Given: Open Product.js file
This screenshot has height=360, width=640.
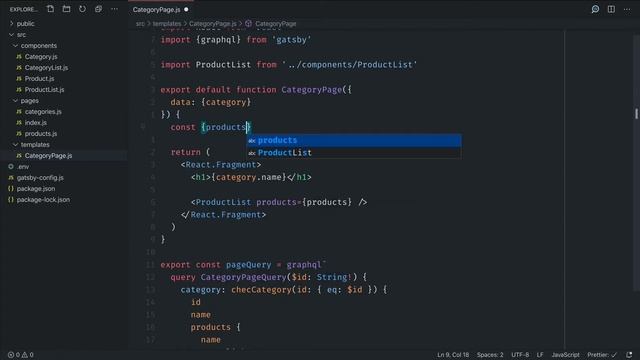Looking at the screenshot, I should [39, 78].
